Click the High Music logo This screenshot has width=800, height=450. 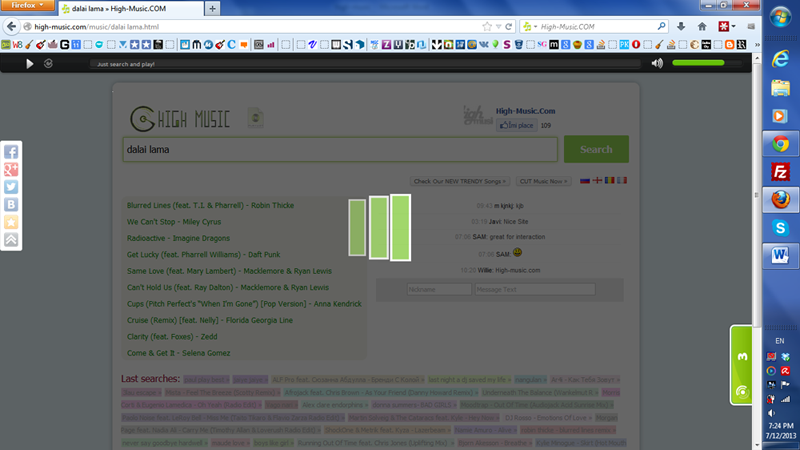180,119
